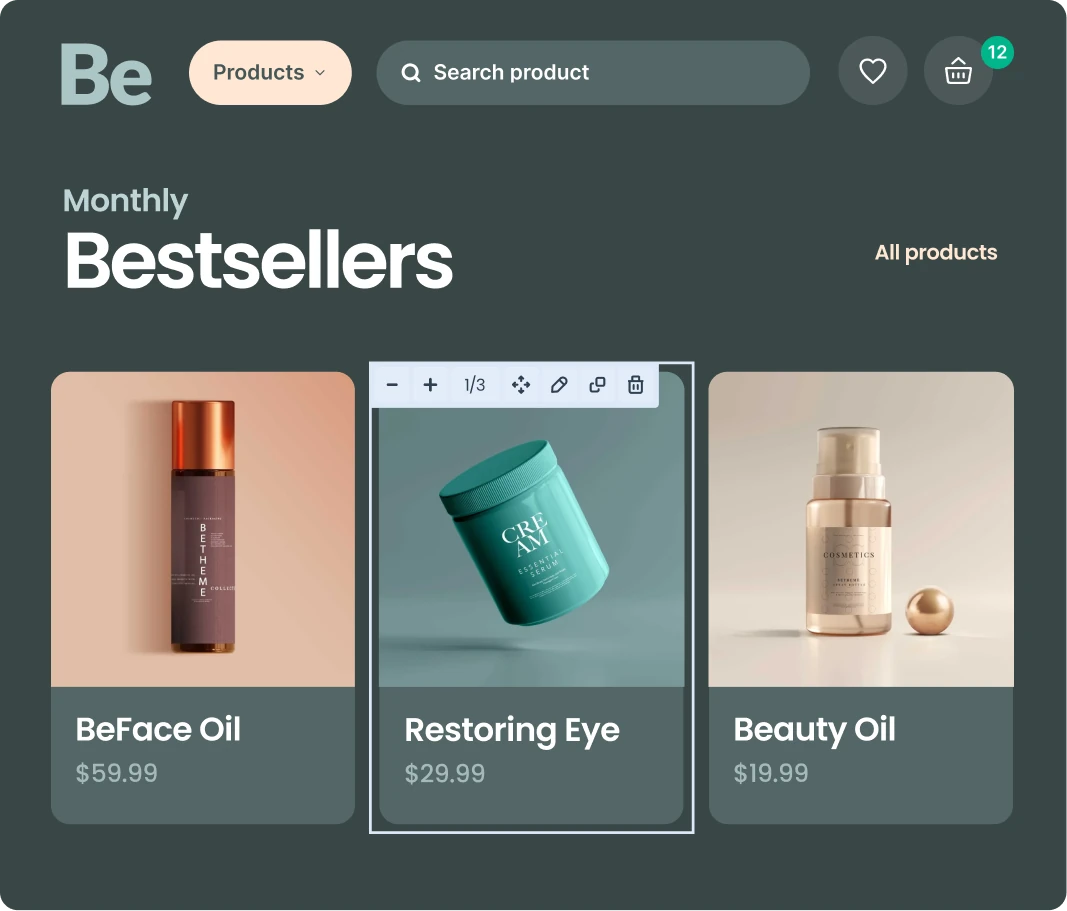Click the wishlist heart icon
The image size is (1067, 911).
[872, 71]
